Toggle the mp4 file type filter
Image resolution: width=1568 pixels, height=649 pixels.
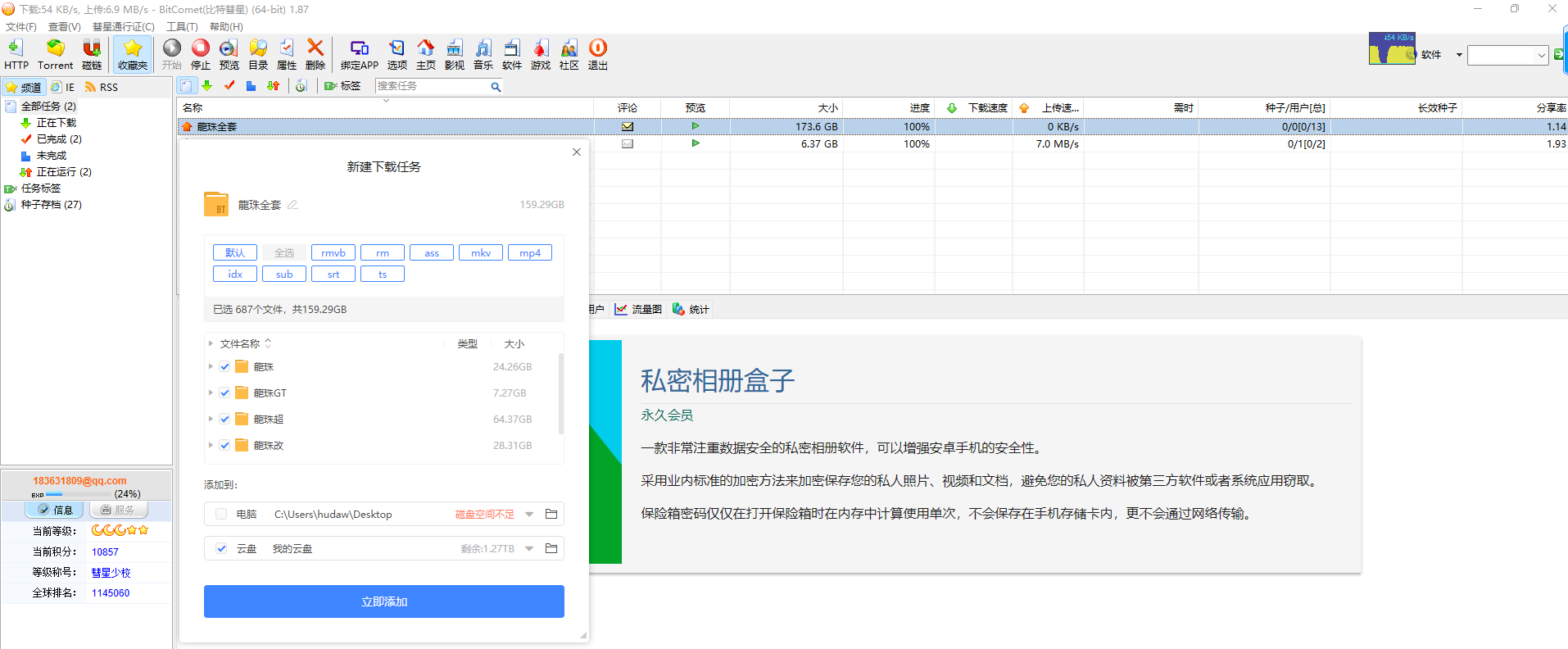pyautogui.click(x=530, y=252)
